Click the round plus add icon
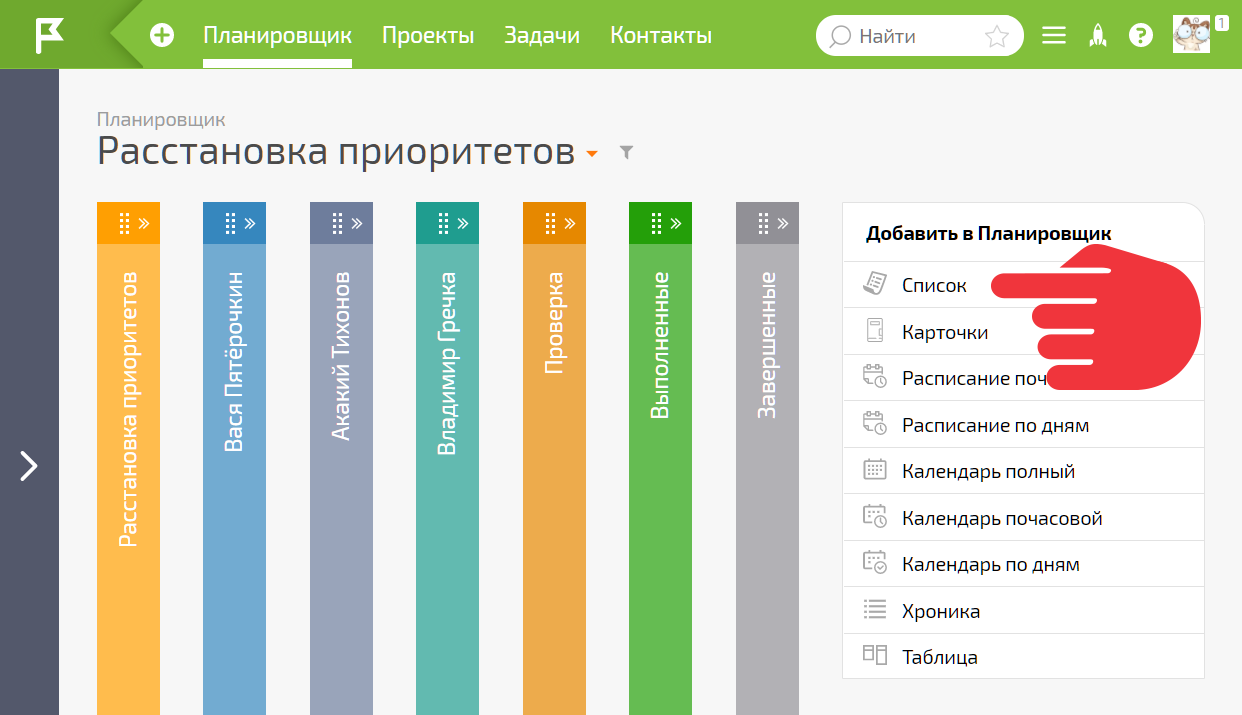Viewport: 1242px width, 715px height. (x=161, y=36)
